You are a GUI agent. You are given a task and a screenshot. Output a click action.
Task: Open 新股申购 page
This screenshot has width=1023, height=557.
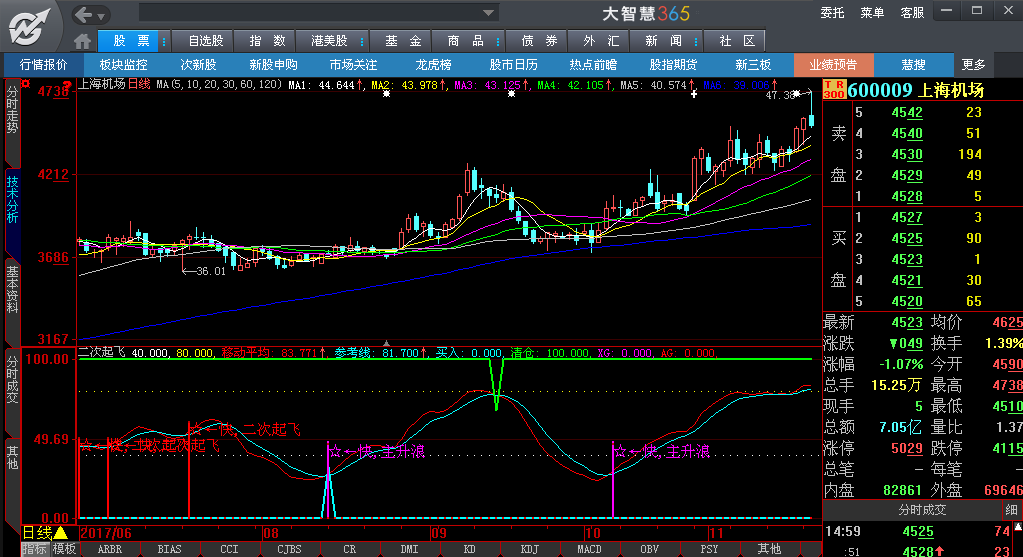pyautogui.click(x=273, y=65)
